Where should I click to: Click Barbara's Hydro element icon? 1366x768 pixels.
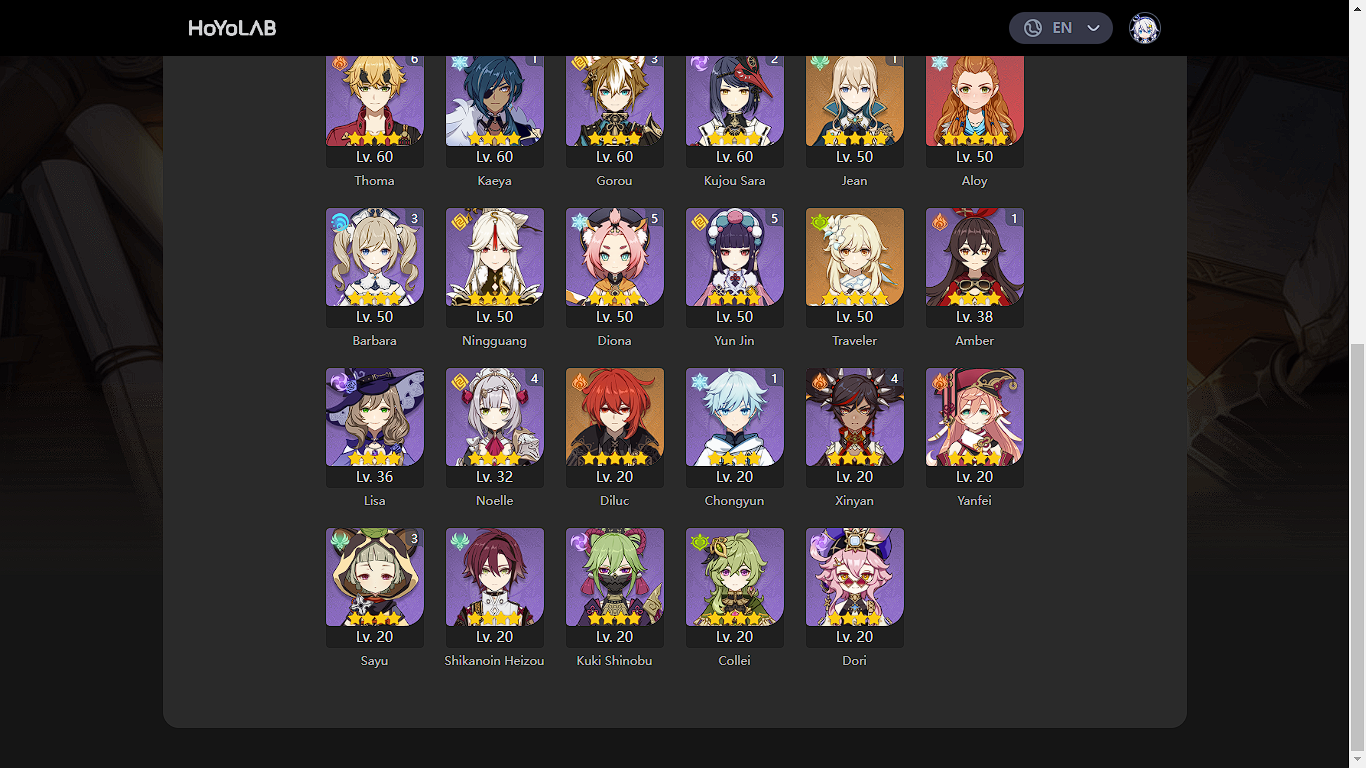341,222
